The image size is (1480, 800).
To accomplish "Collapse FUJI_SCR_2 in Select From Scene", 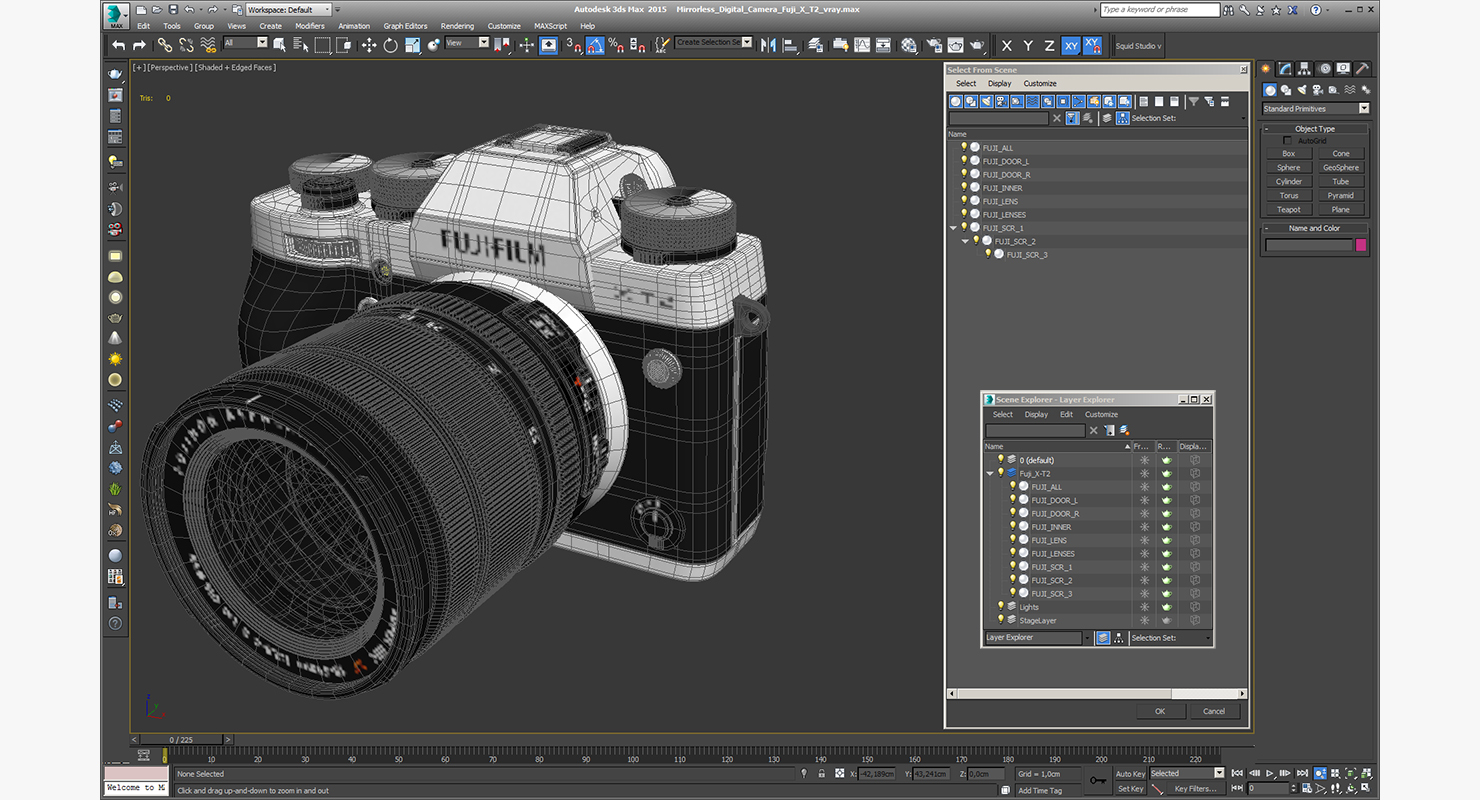I will [x=965, y=241].
